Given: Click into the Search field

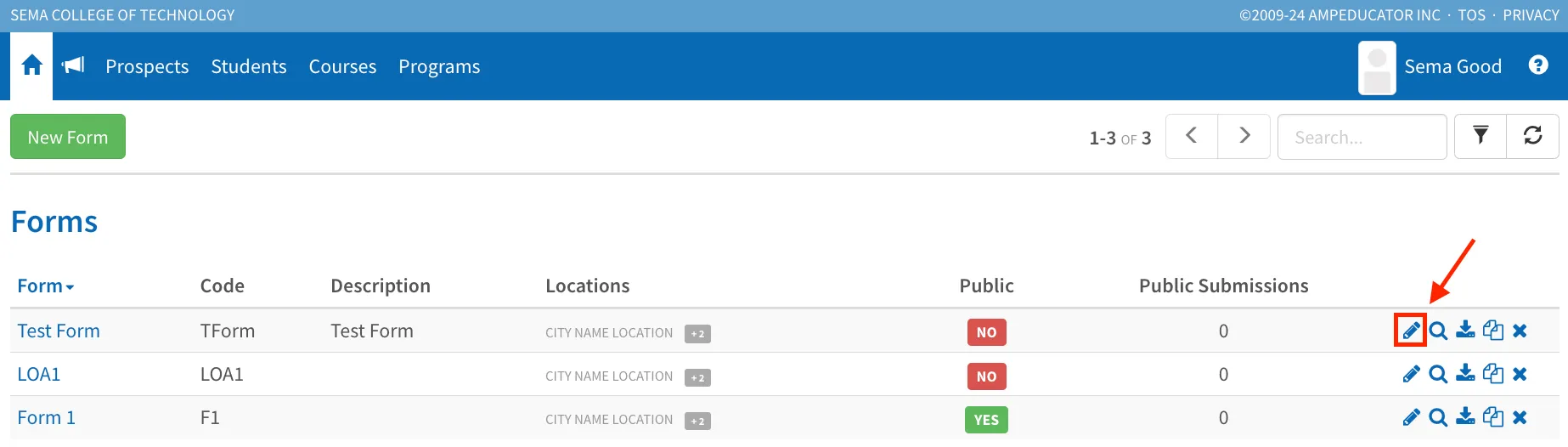Looking at the screenshot, I should click(1362, 137).
